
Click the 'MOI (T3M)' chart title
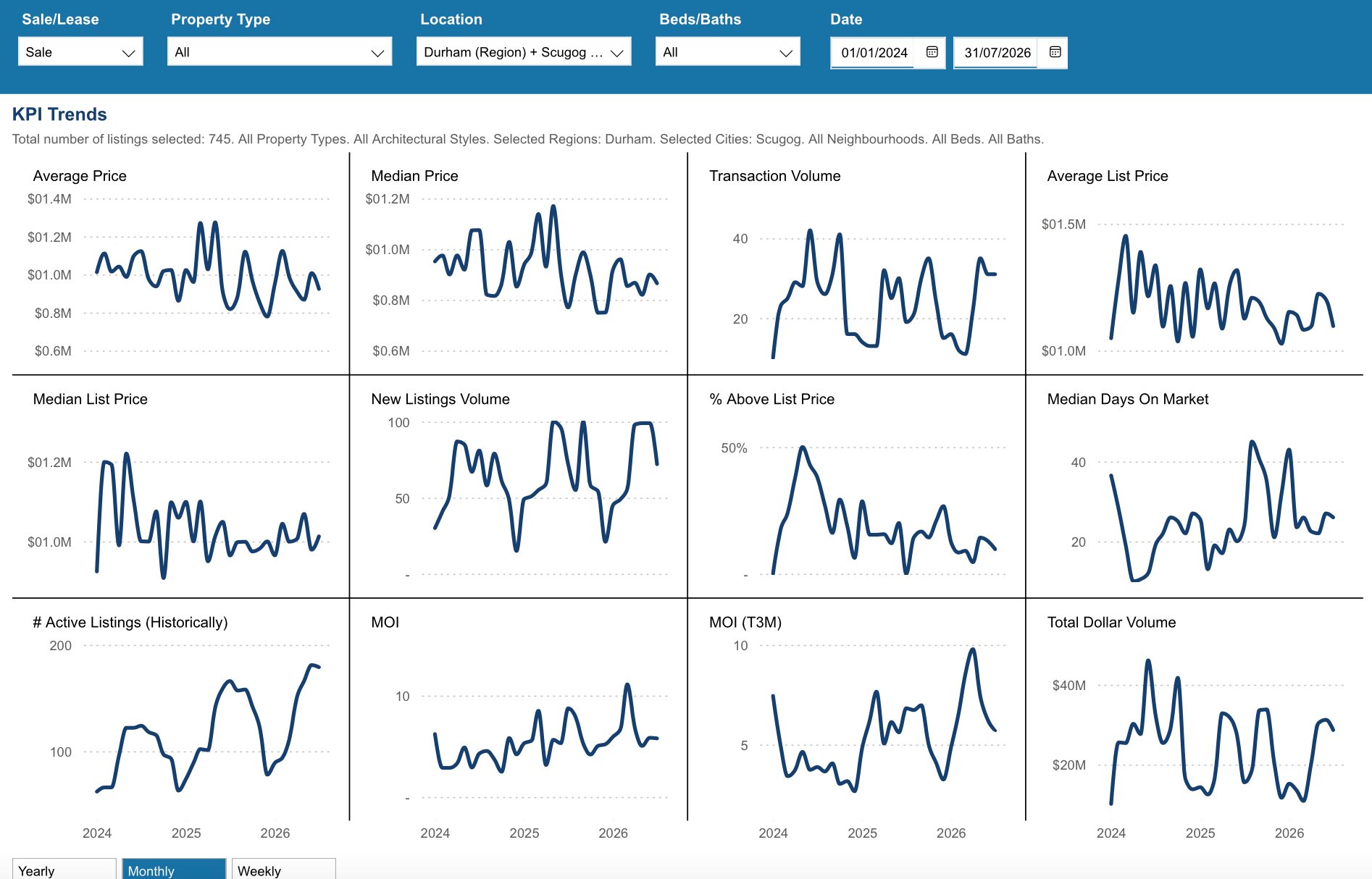745,622
